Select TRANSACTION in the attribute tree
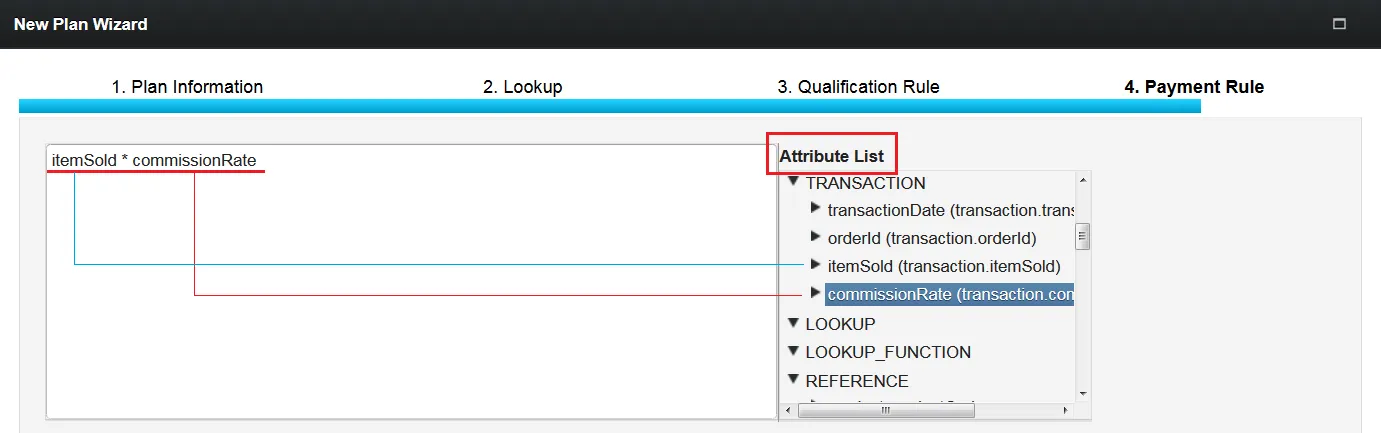 coord(866,183)
